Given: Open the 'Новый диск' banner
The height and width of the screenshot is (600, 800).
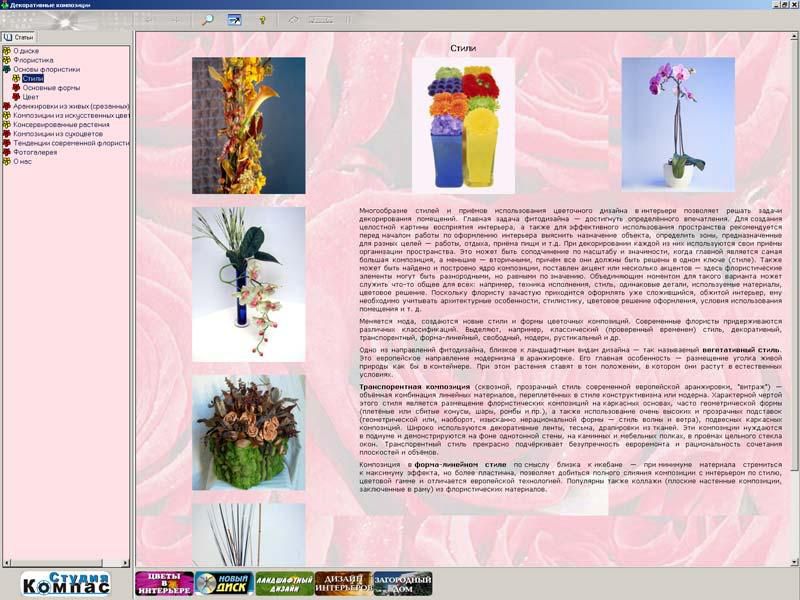Looking at the screenshot, I should point(223,584).
